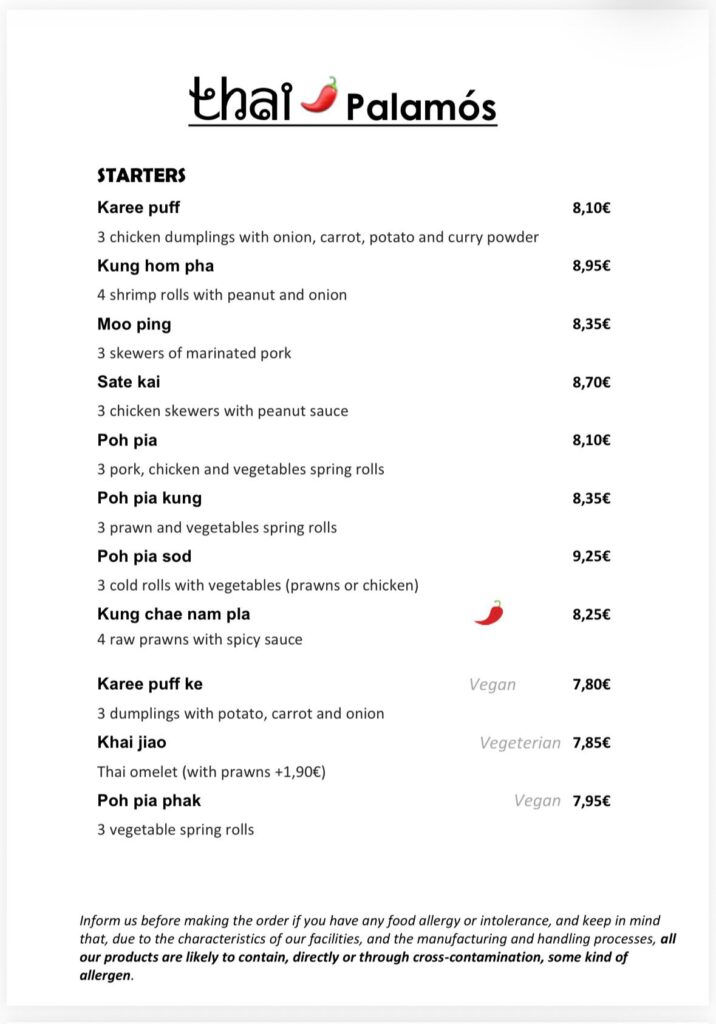
Task: Click the spicy chili icon beside Kung chae nam pla
Action: (x=489, y=613)
